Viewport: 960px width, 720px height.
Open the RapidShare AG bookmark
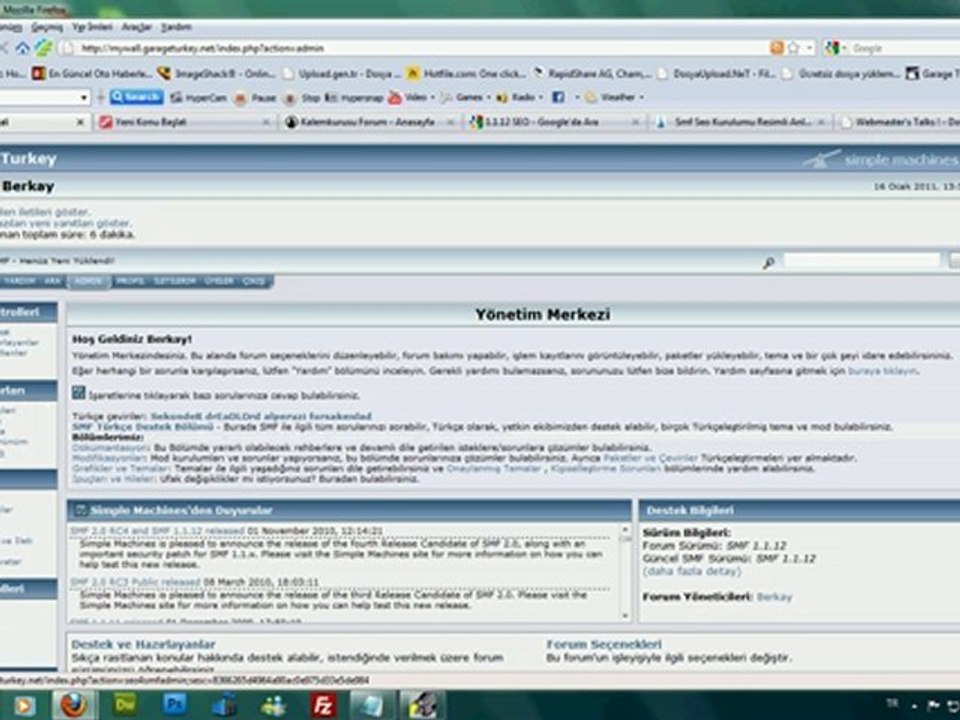592,73
